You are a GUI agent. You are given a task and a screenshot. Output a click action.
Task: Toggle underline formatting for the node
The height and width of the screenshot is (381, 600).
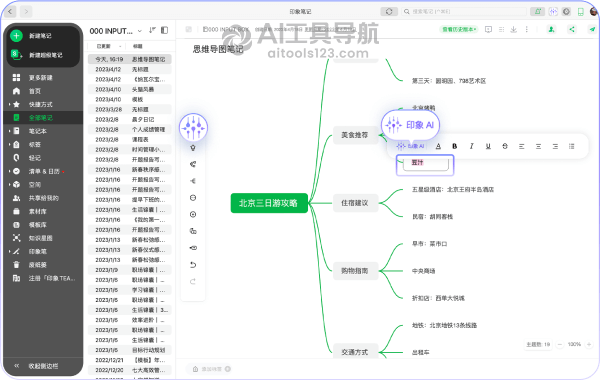[488, 146]
